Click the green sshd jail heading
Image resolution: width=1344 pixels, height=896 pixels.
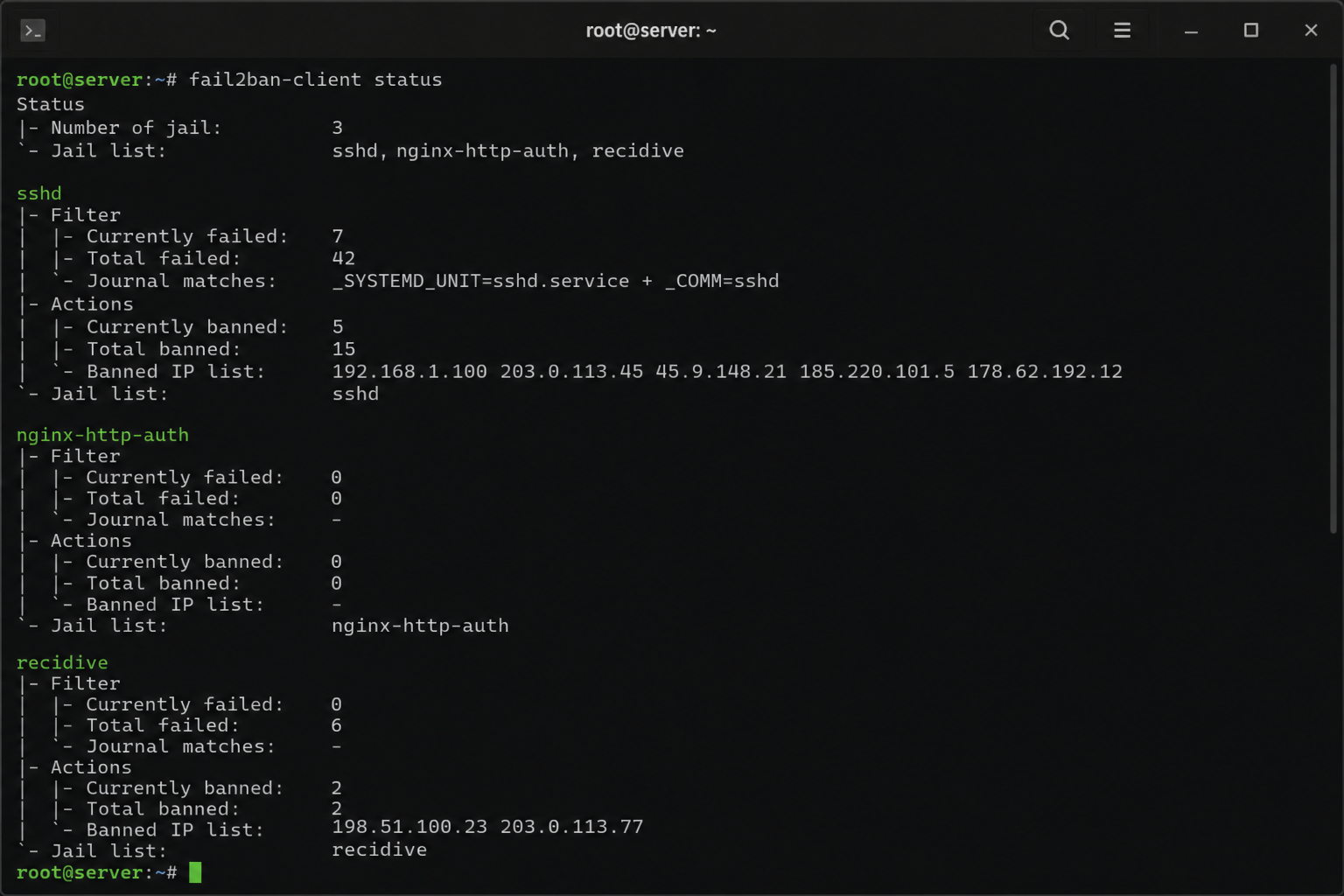coord(39,193)
